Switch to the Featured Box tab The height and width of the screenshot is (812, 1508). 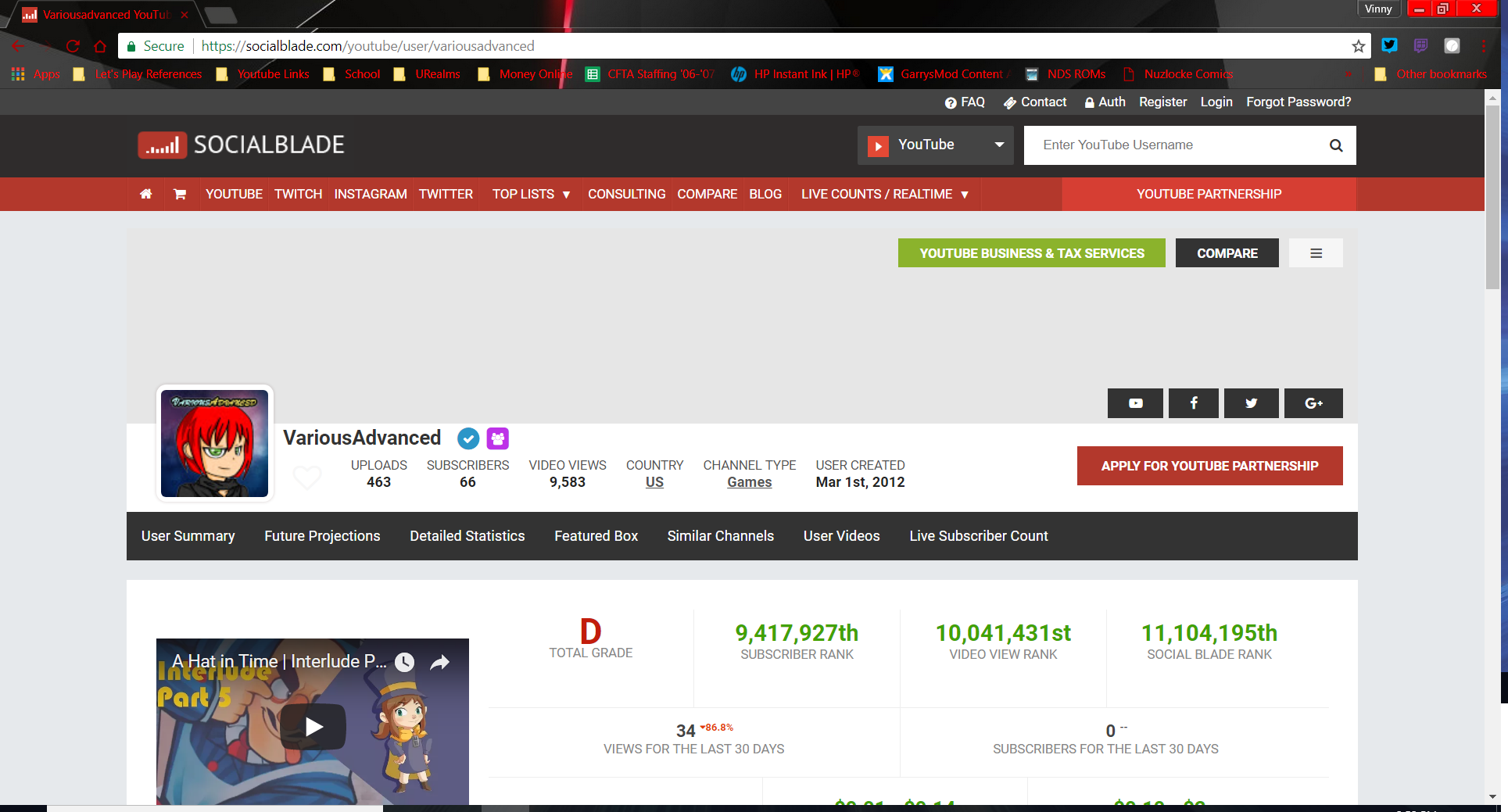[596, 536]
